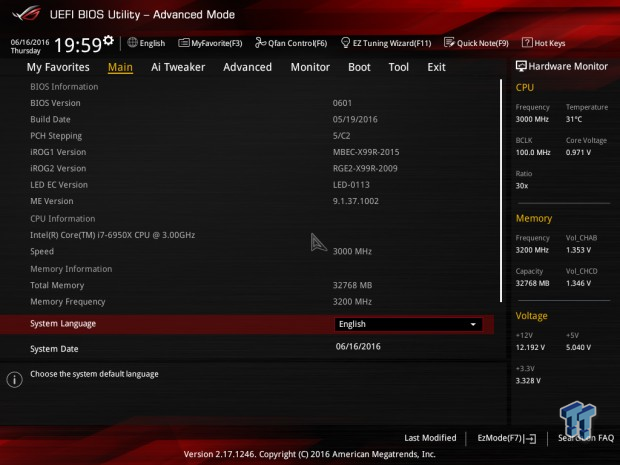This screenshot has width=620, height=465.
Task: Launch EZ Tuning Wizard bulb icon
Action: point(345,42)
